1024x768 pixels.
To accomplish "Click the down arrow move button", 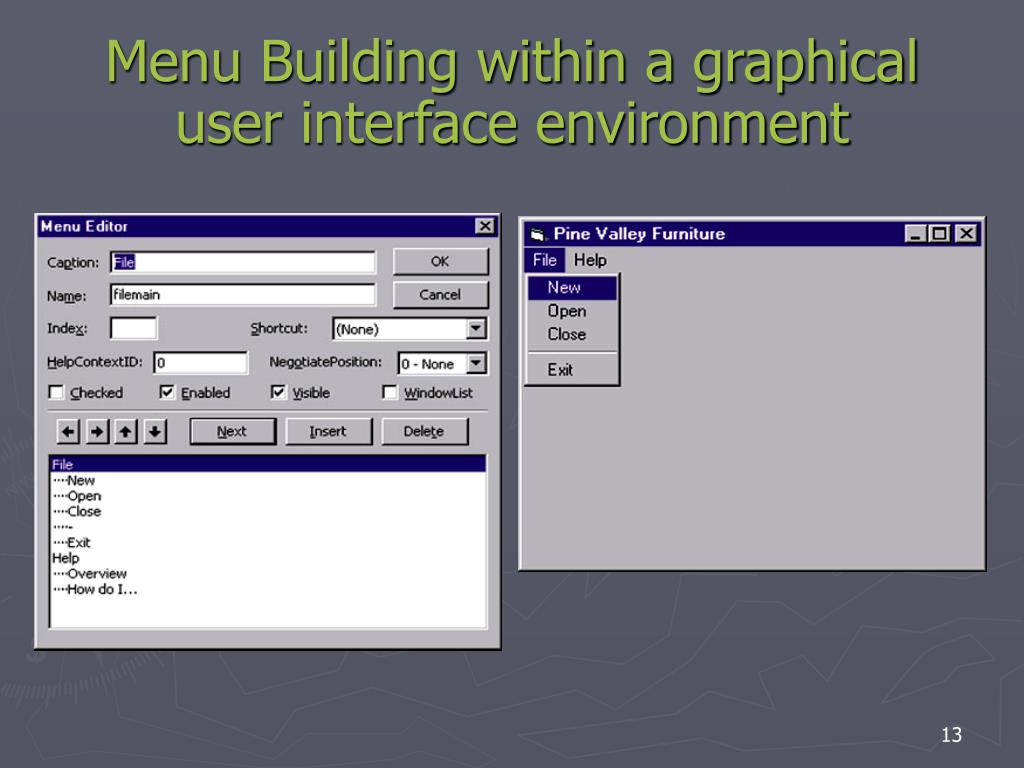I will tap(155, 432).
